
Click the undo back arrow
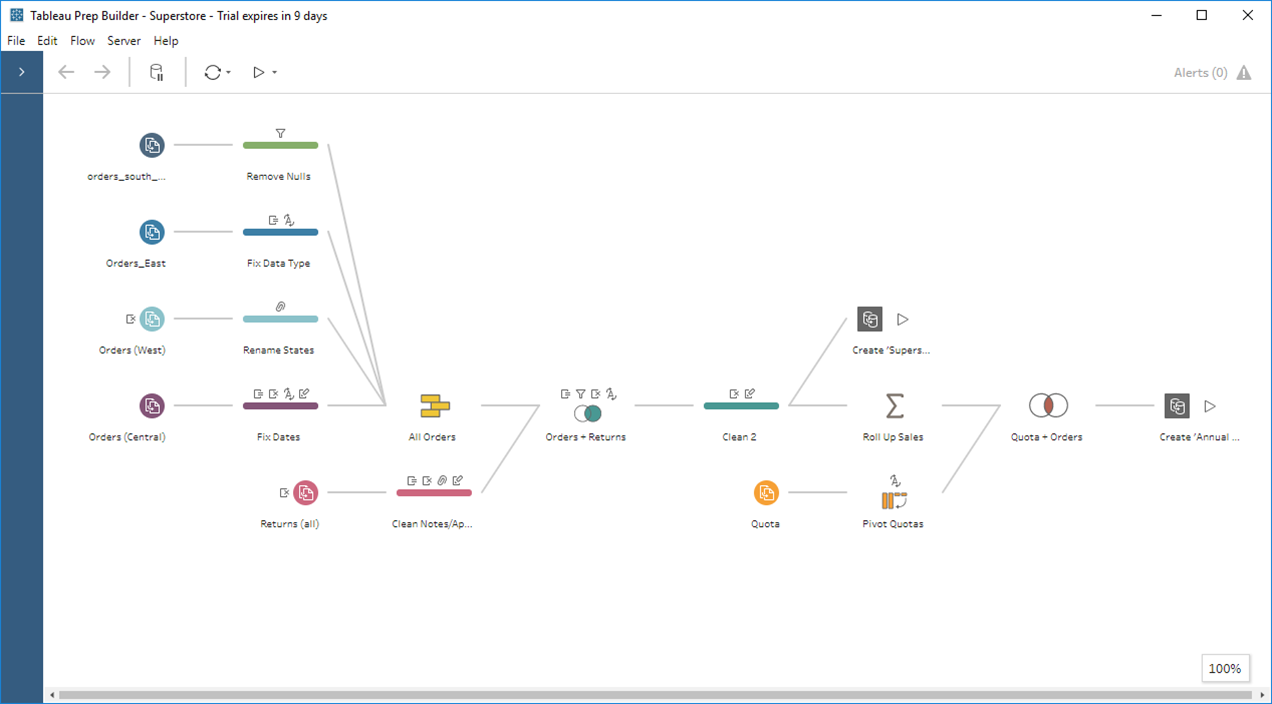(x=66, y=72)
